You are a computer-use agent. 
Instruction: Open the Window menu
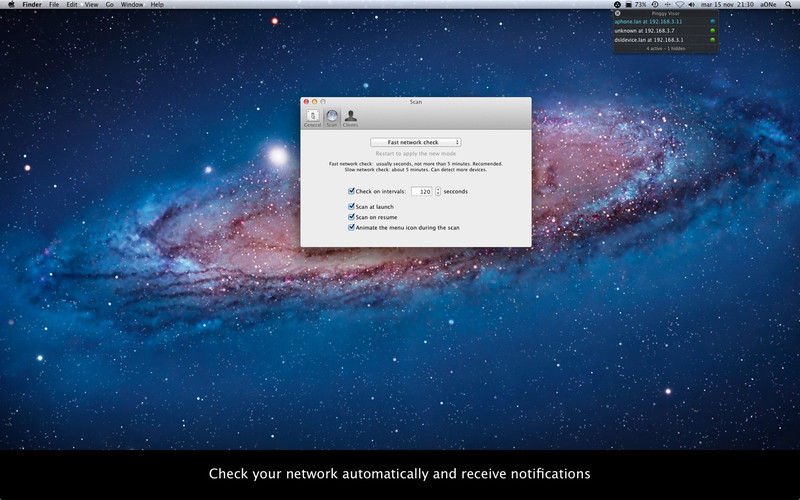coord(132,5)
